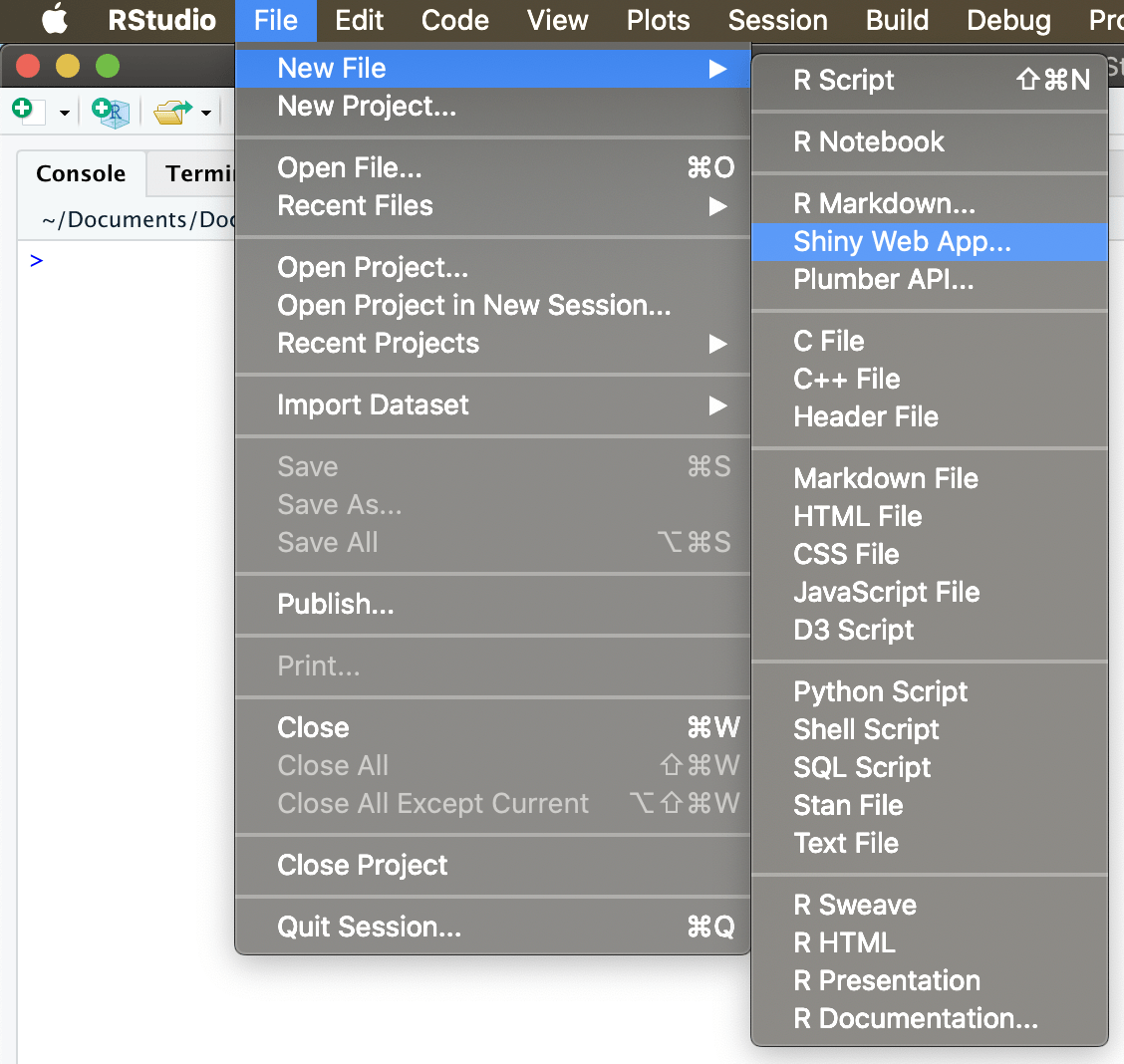Select Close in File menu
This screenshot has height=1064, width=1124.
(492, 727)
